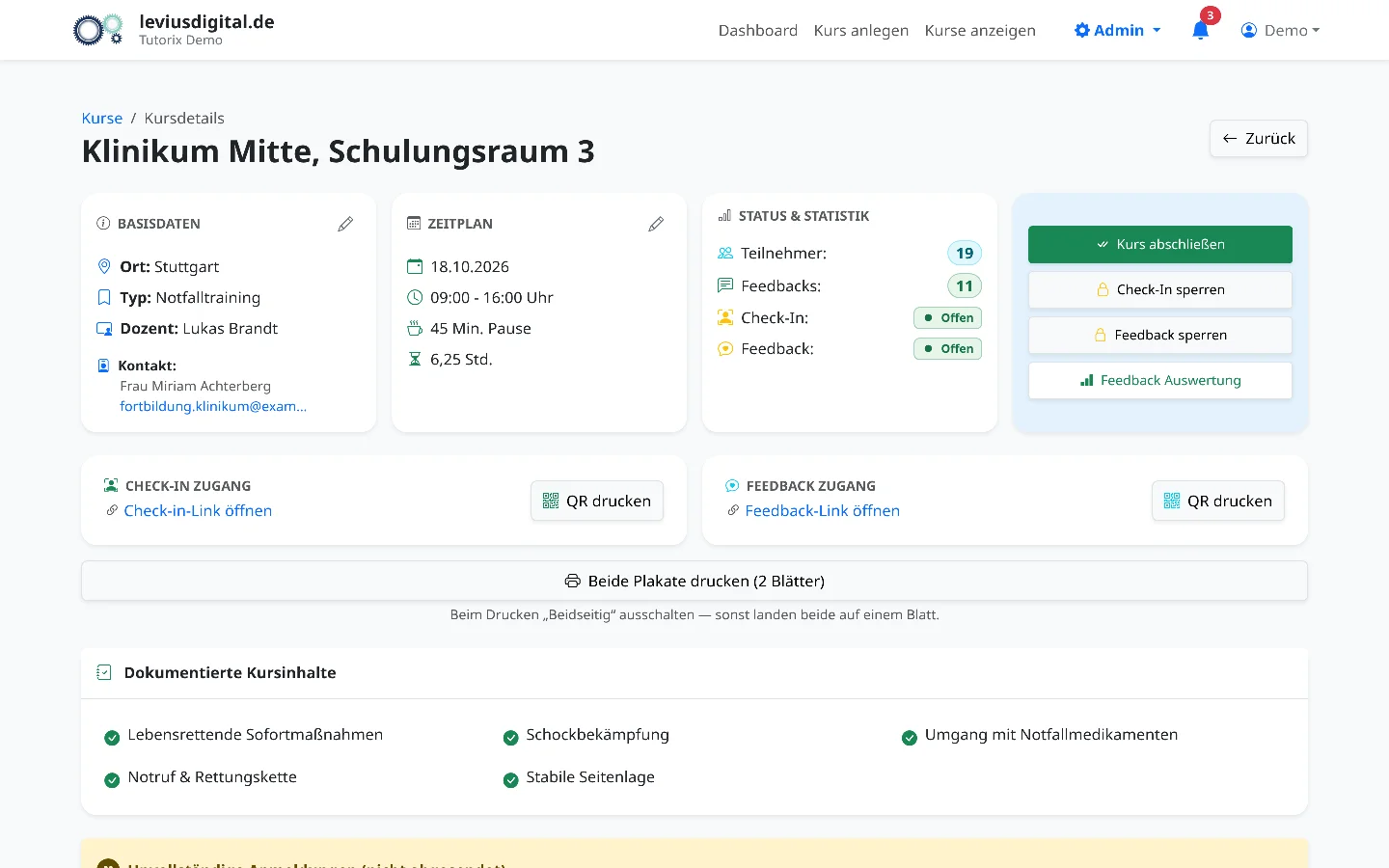
Task: Click the fortbildung.klinikum email link
Action: pos(213,406)
